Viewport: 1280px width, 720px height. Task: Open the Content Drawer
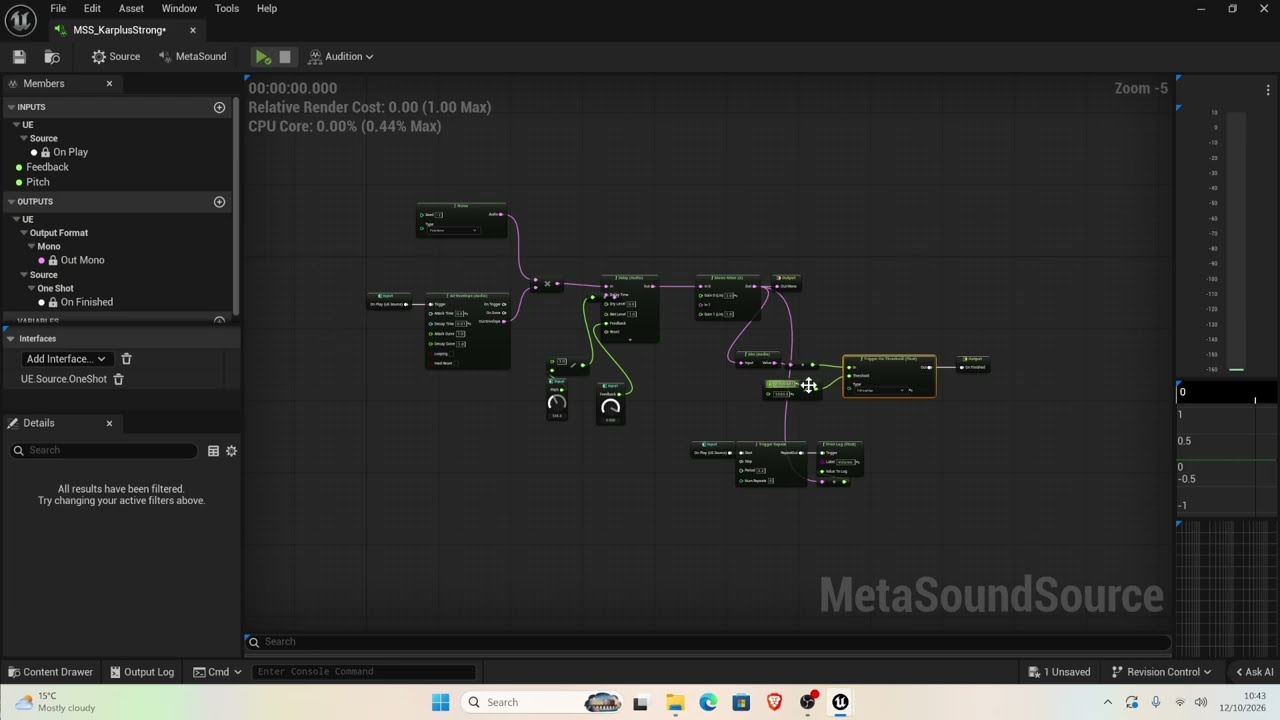[50, 672]
